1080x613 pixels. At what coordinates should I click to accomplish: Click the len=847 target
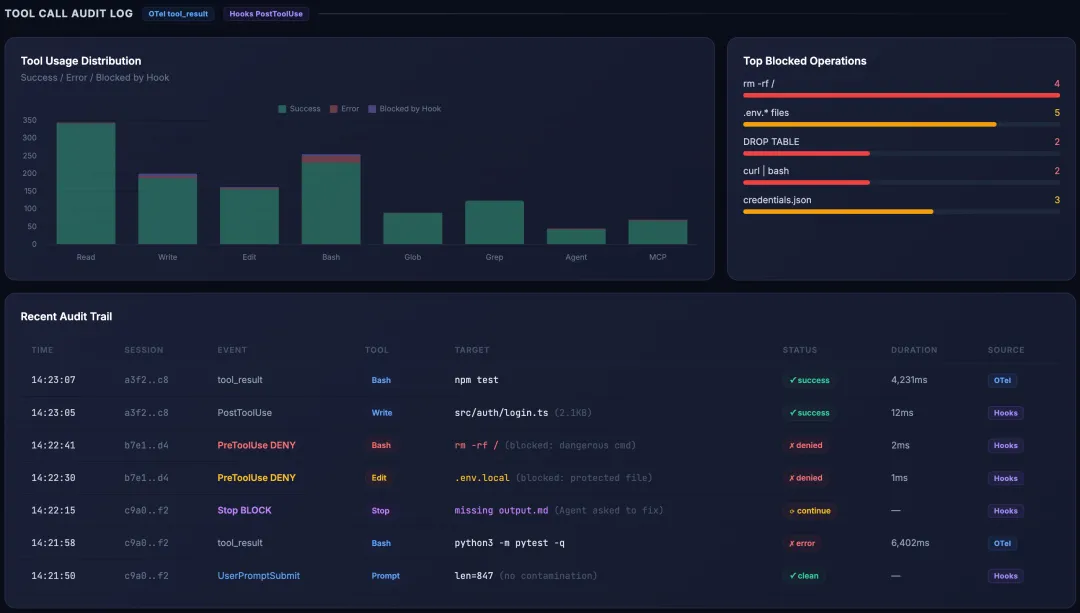point(474,575)
